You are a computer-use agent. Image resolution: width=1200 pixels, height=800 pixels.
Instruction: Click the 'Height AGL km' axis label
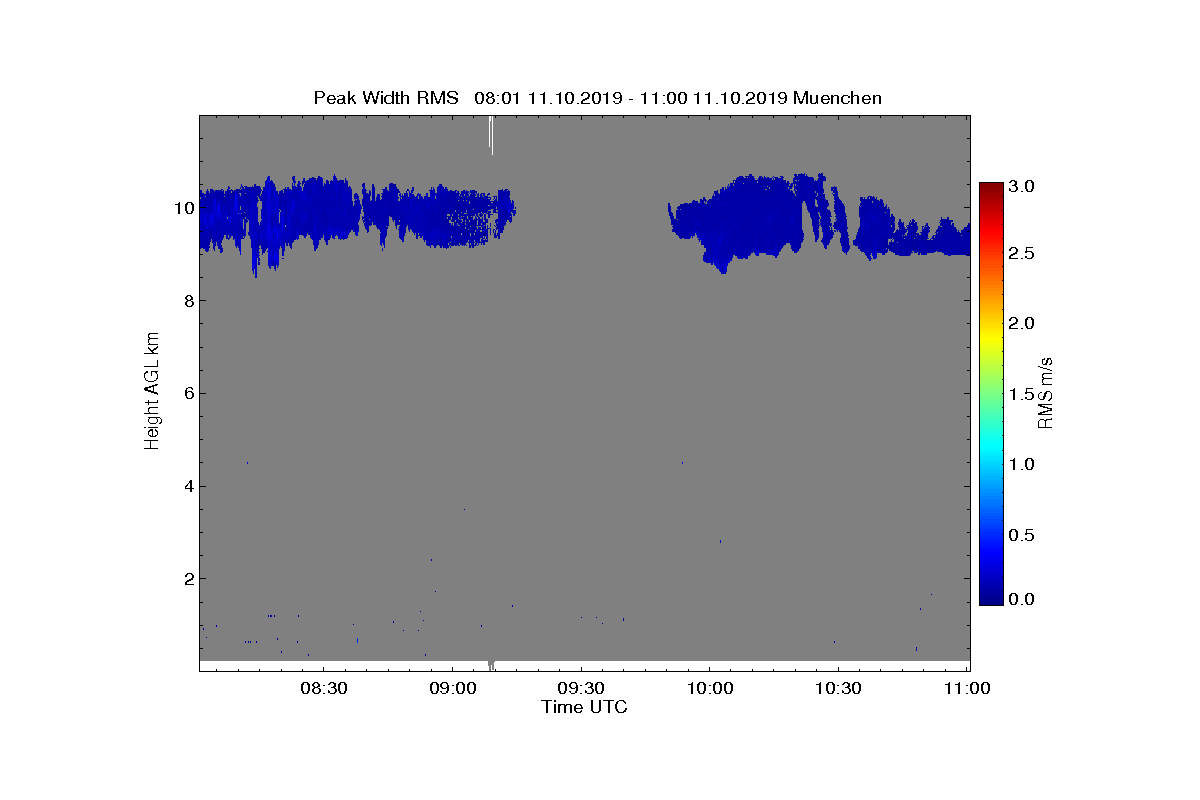coord(153,393)
